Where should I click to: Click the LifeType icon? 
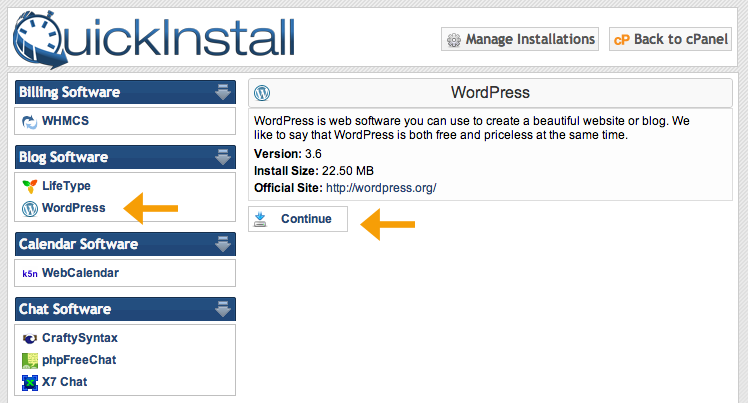click(x=30, y=186)
